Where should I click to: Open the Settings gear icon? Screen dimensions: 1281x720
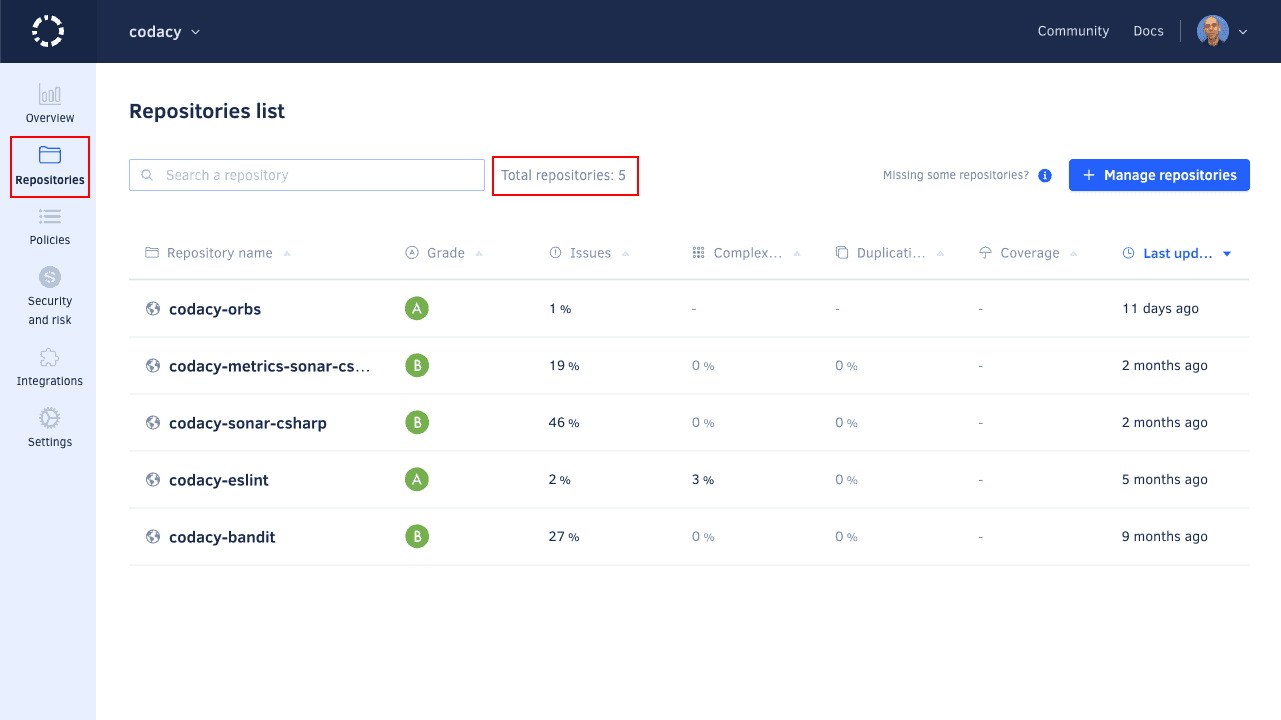pos(50,418)
